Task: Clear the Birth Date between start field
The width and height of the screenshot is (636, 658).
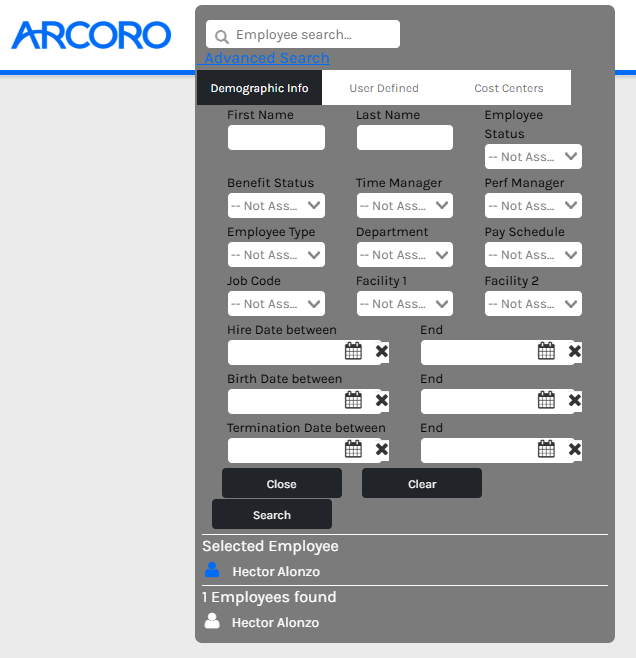Action: point(382,400)
